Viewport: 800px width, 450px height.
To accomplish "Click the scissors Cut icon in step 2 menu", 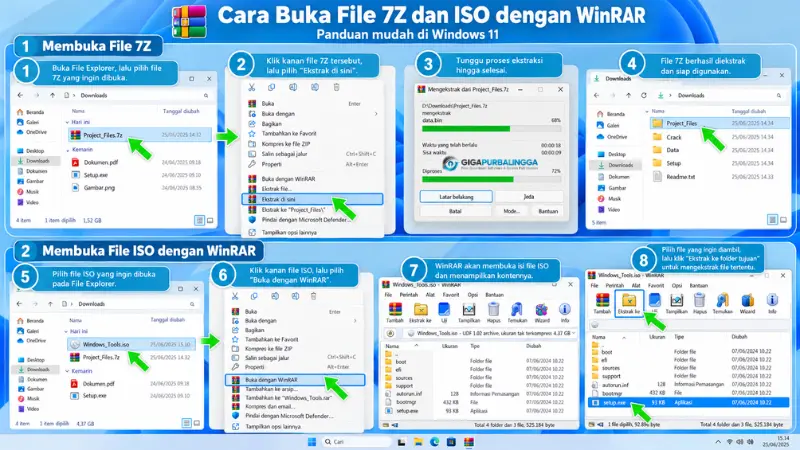I will click(252, 87).
